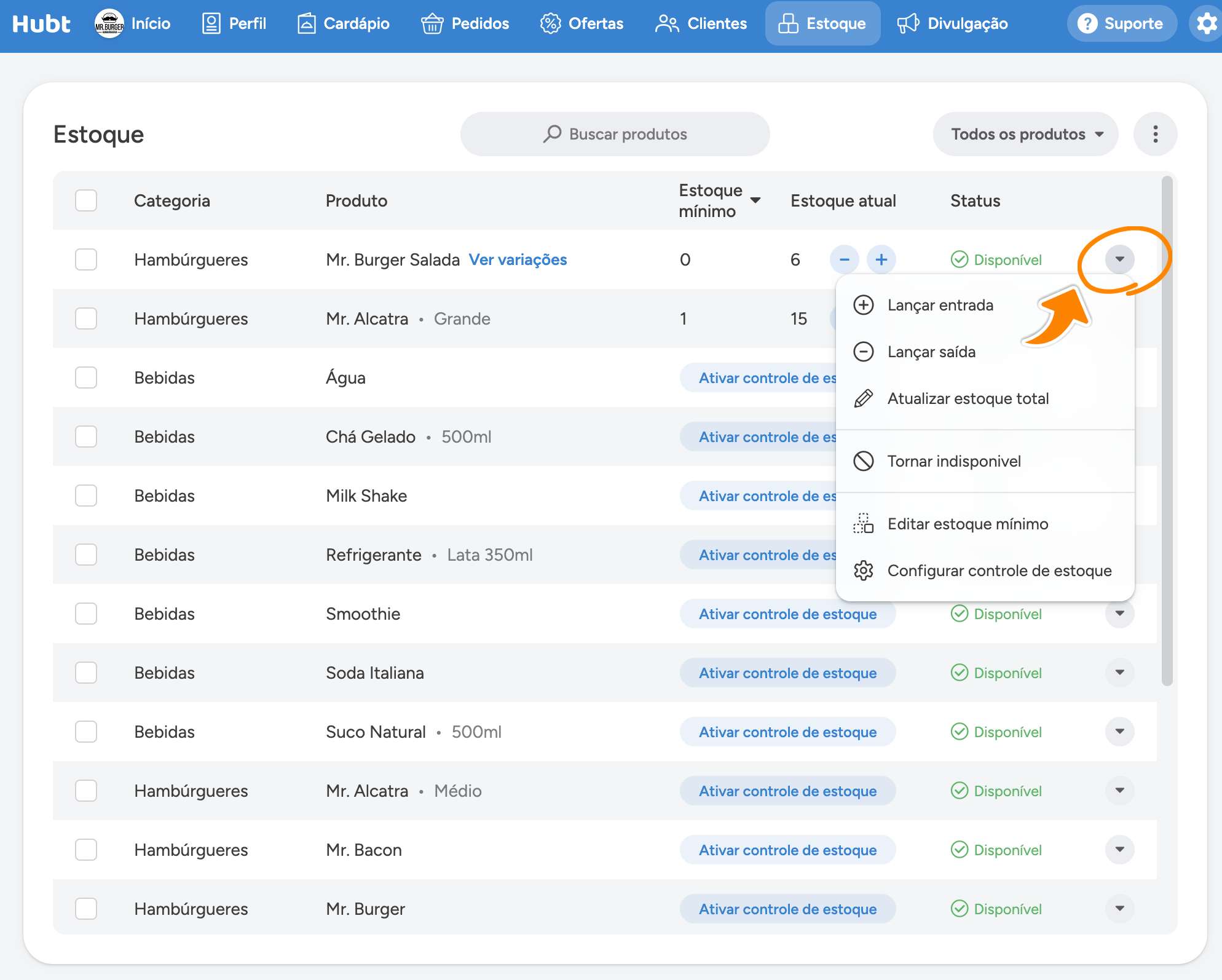
Task: Increase Mr. Burger Salada stock with plus
Action: pos(881,259)
